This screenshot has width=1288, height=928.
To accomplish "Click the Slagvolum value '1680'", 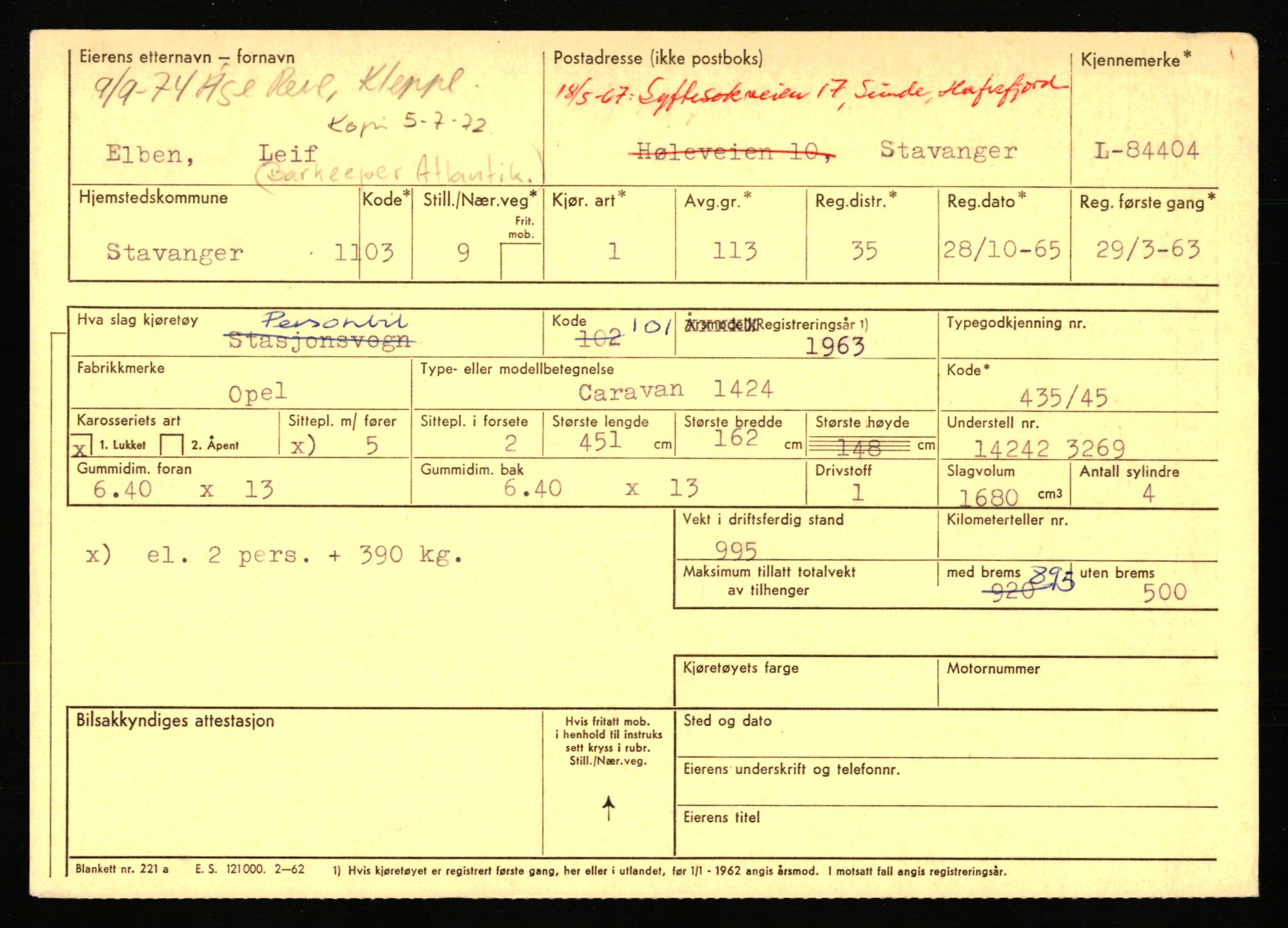I will coord(988,498).
